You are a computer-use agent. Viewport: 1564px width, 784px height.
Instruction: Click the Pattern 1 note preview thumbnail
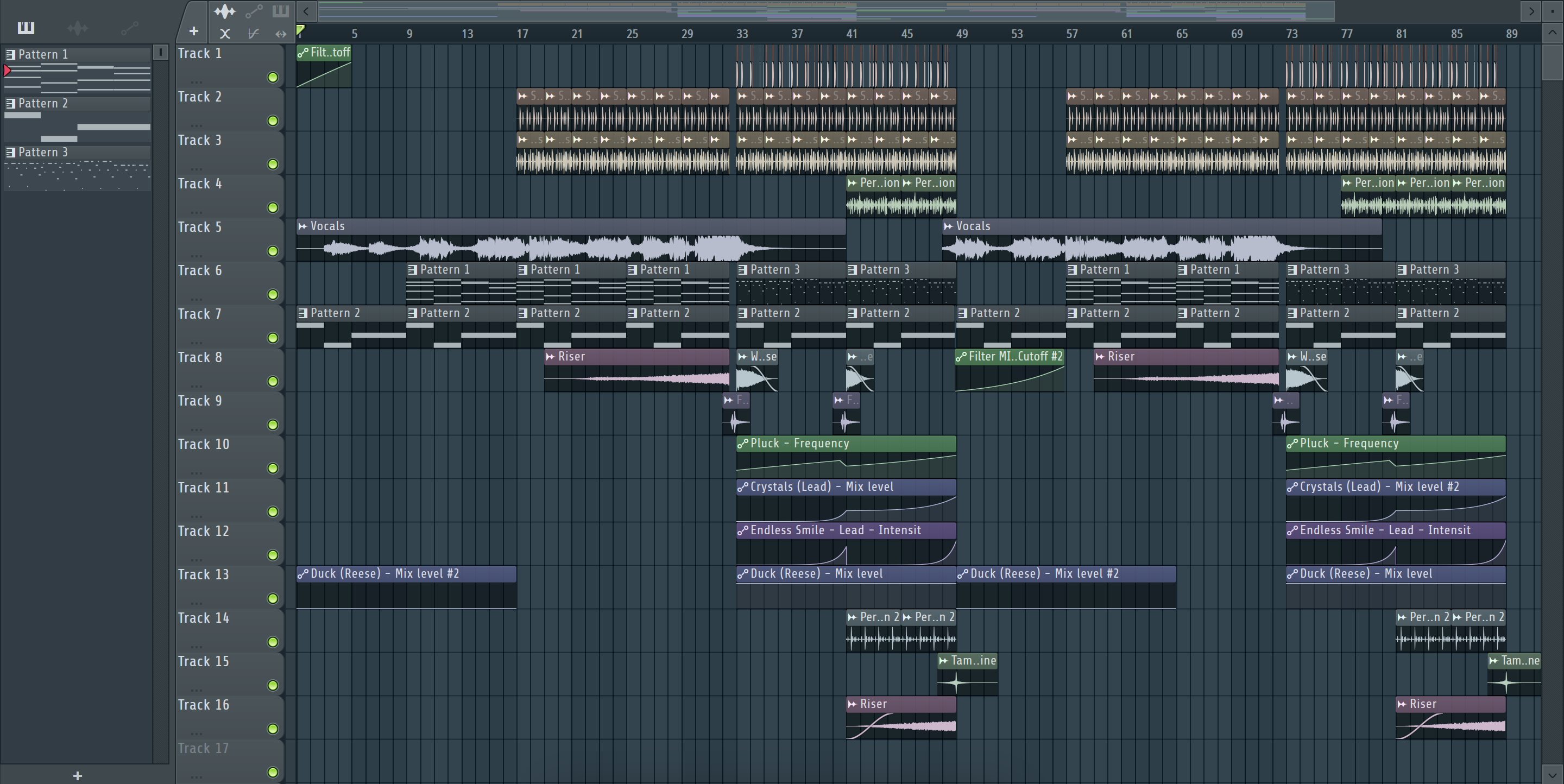tap(78, 78)
